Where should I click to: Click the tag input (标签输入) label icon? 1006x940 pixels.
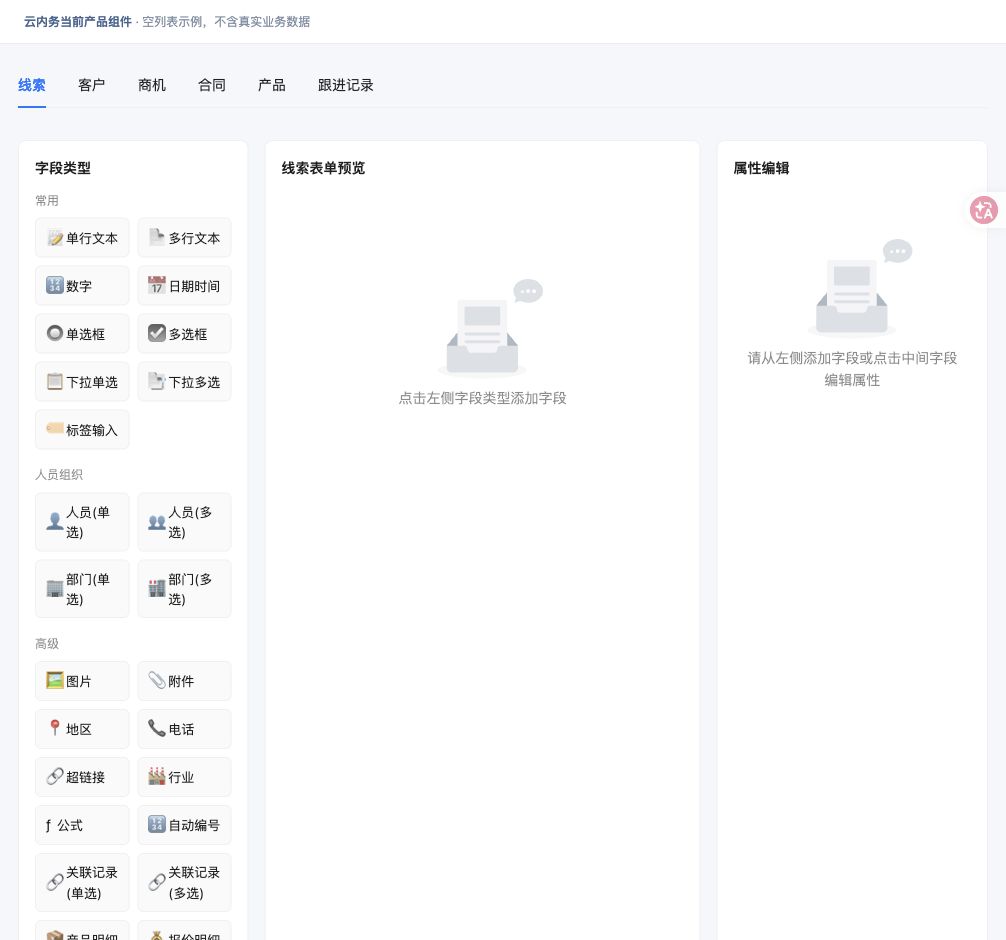pyautogui.click(x=55, y=429)
